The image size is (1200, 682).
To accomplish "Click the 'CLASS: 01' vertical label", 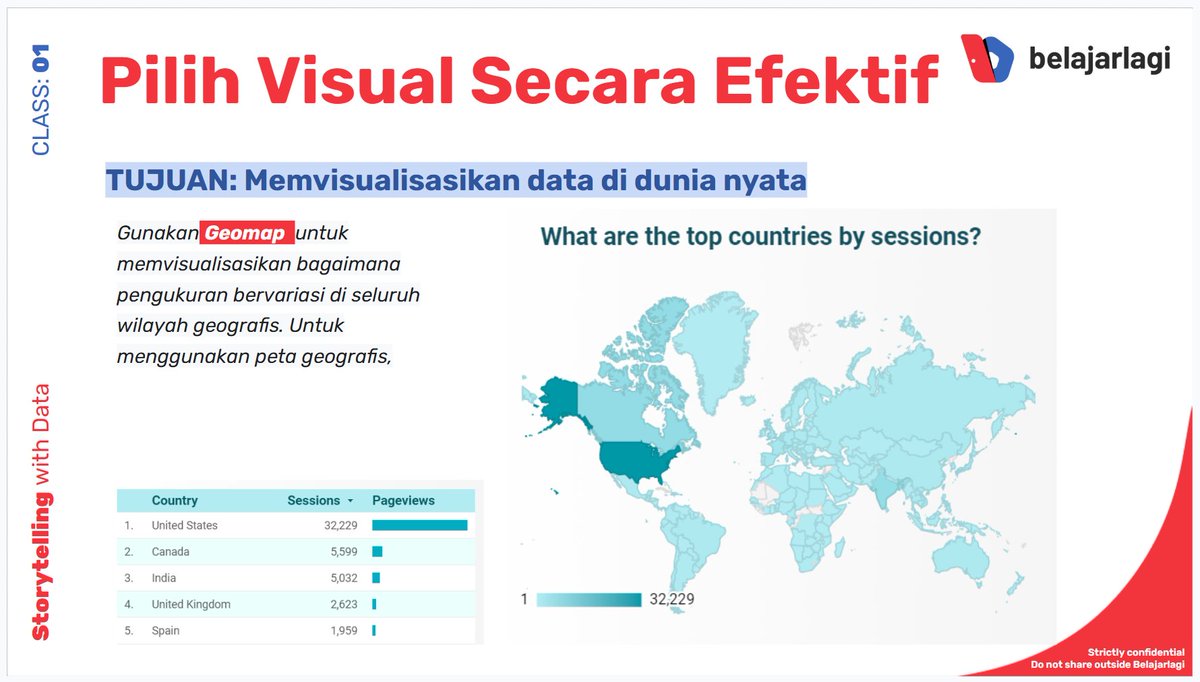I will (x=41, y=102).
